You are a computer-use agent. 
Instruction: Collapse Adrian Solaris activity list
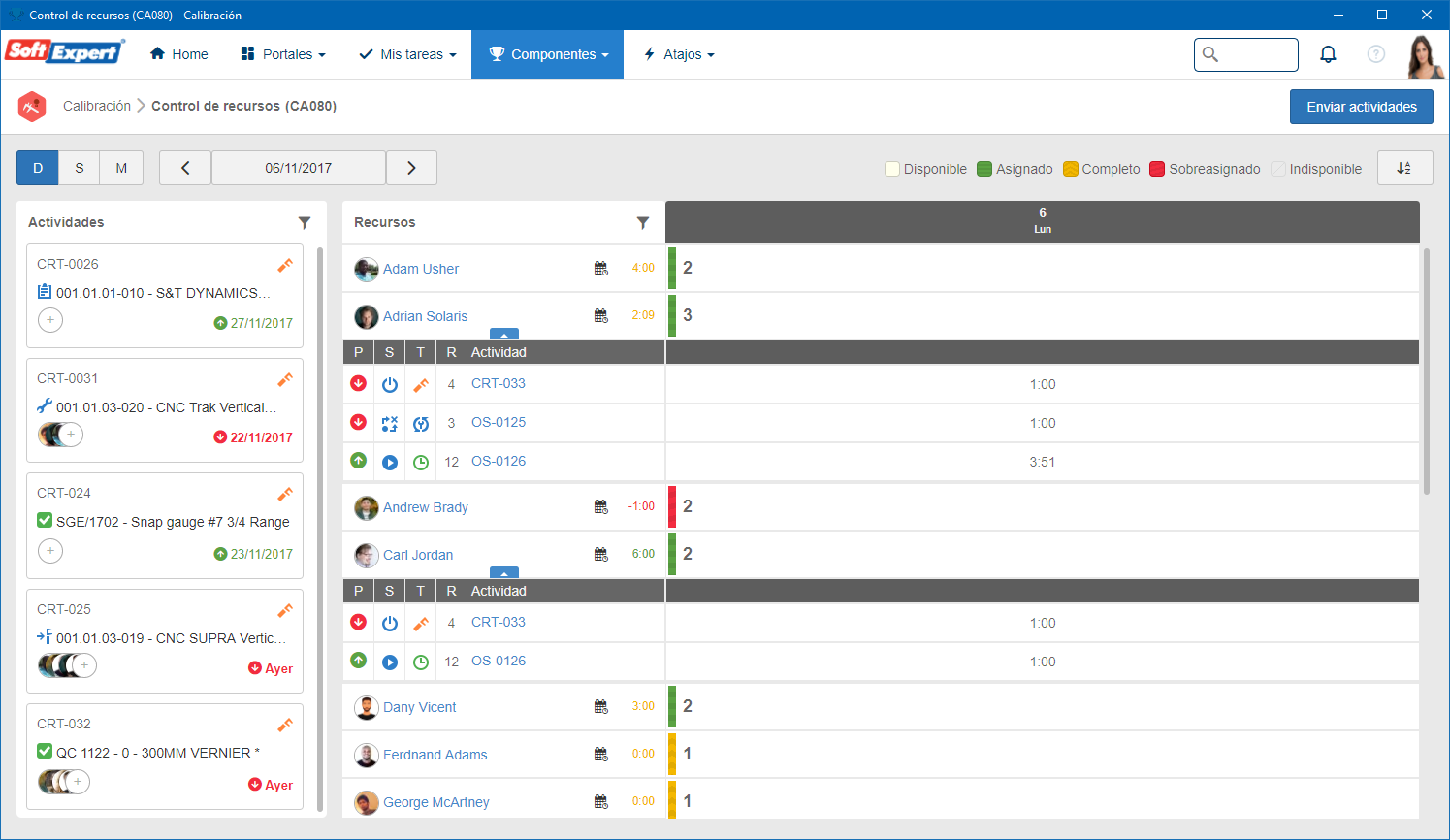point(504,334)
